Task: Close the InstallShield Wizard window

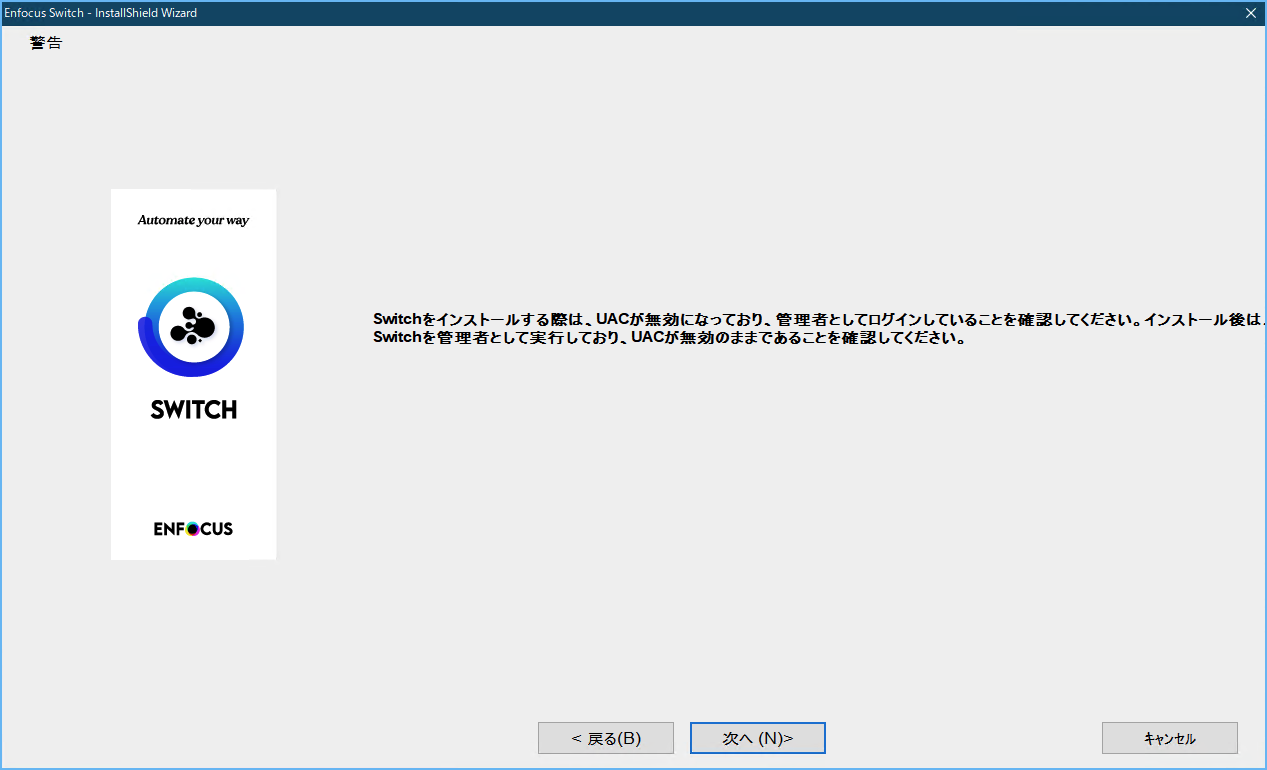Action: click(1250, 13)
